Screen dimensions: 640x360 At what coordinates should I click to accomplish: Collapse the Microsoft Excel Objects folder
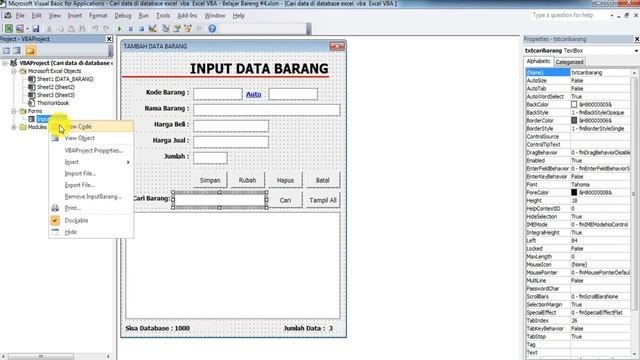tap(14, 71)
